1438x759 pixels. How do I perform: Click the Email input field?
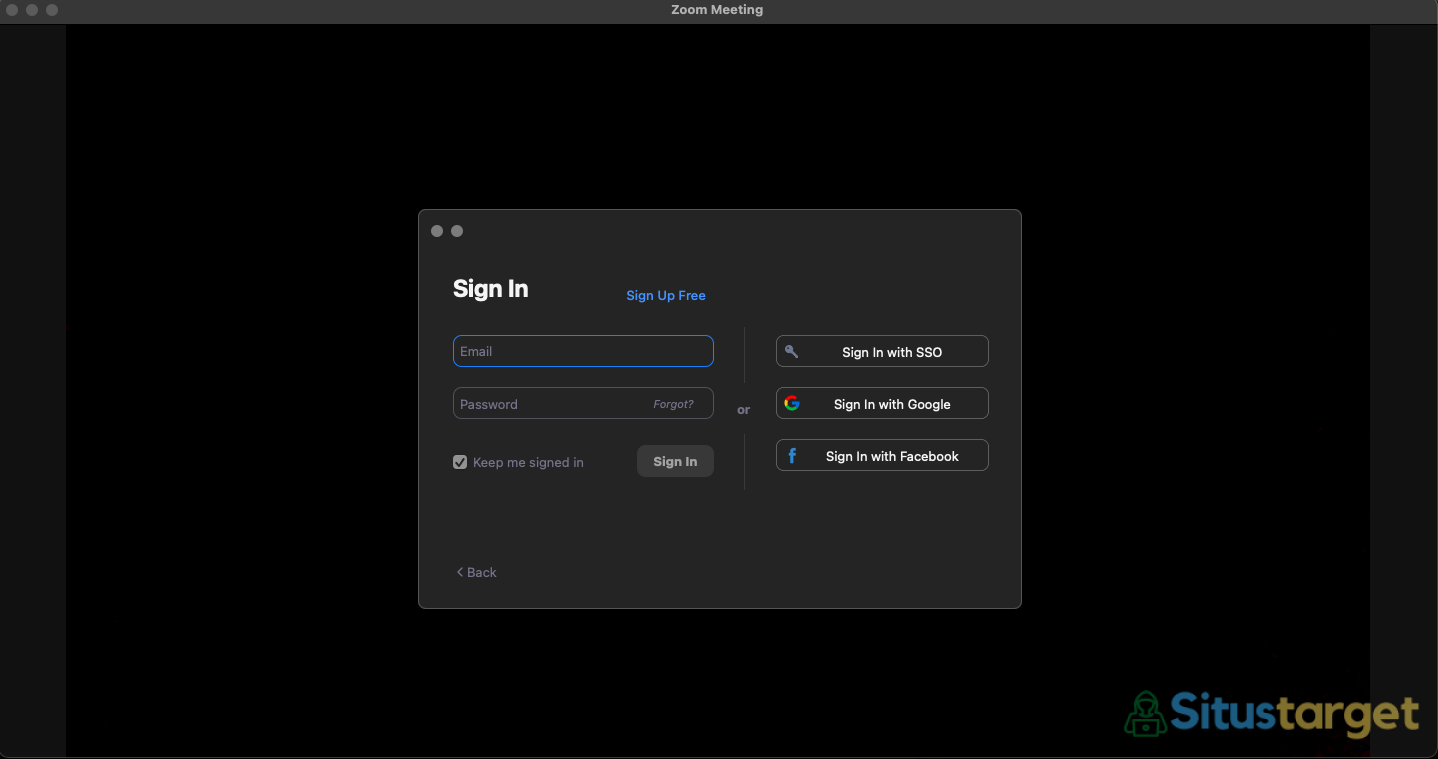click(583, 351)
